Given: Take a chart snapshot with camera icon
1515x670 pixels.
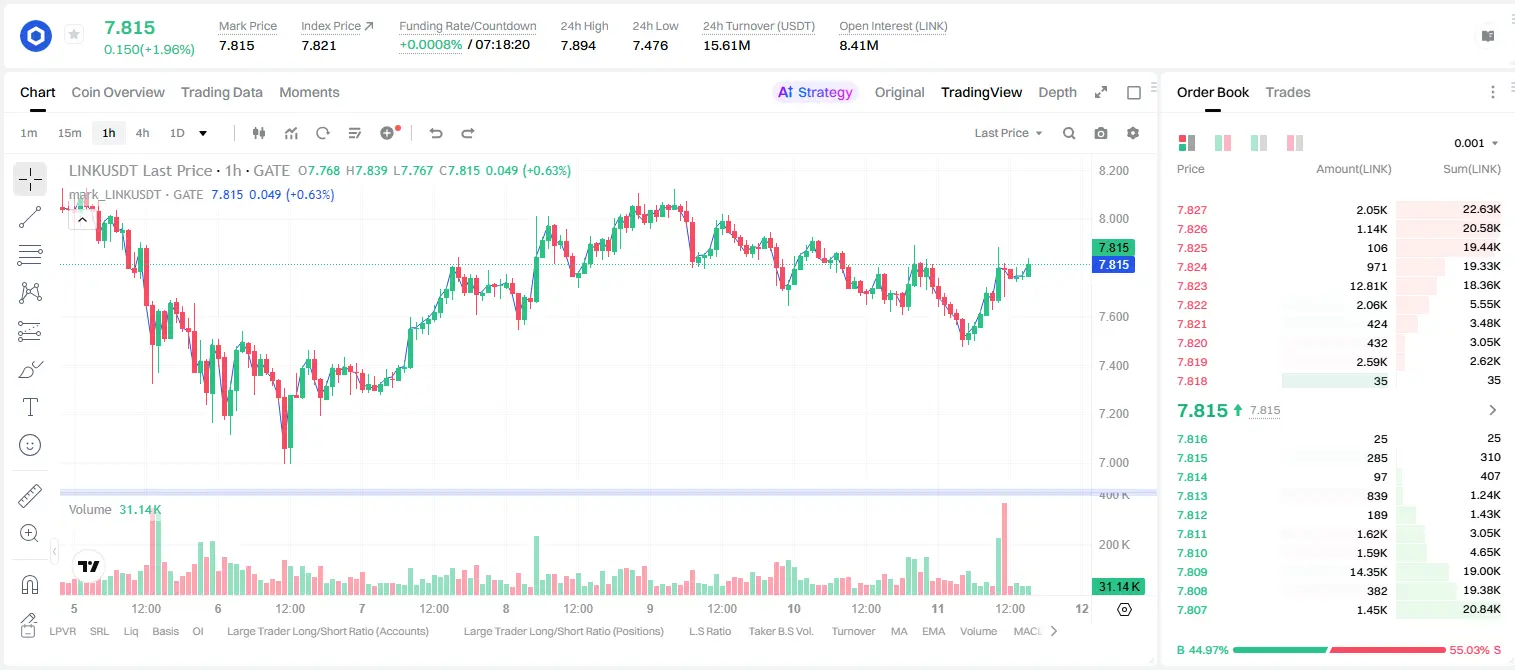Looking at the screenshot, I should pyautogui.click(x=1101, y=133).
